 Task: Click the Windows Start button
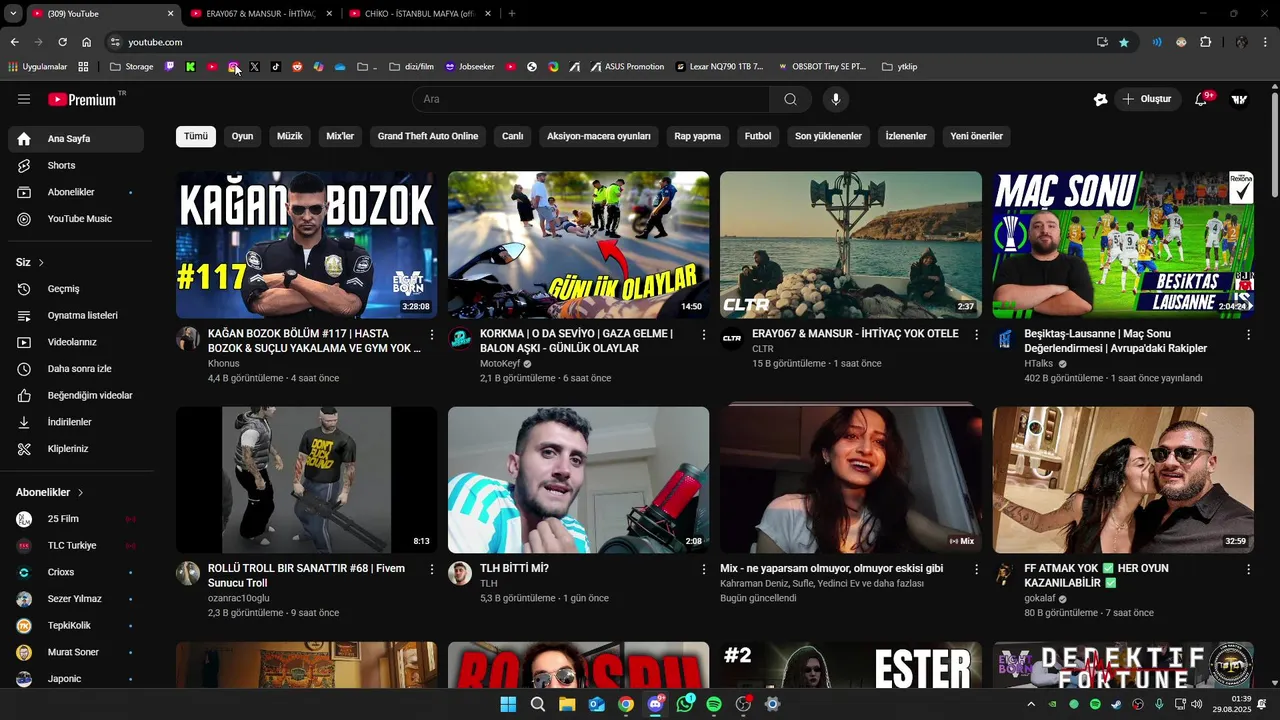pyautogui.click(x=508, y=704)
